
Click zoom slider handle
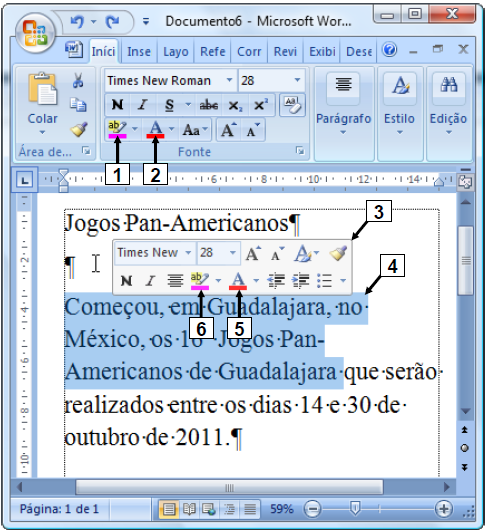pyautogui.click(x=355, y=508)
